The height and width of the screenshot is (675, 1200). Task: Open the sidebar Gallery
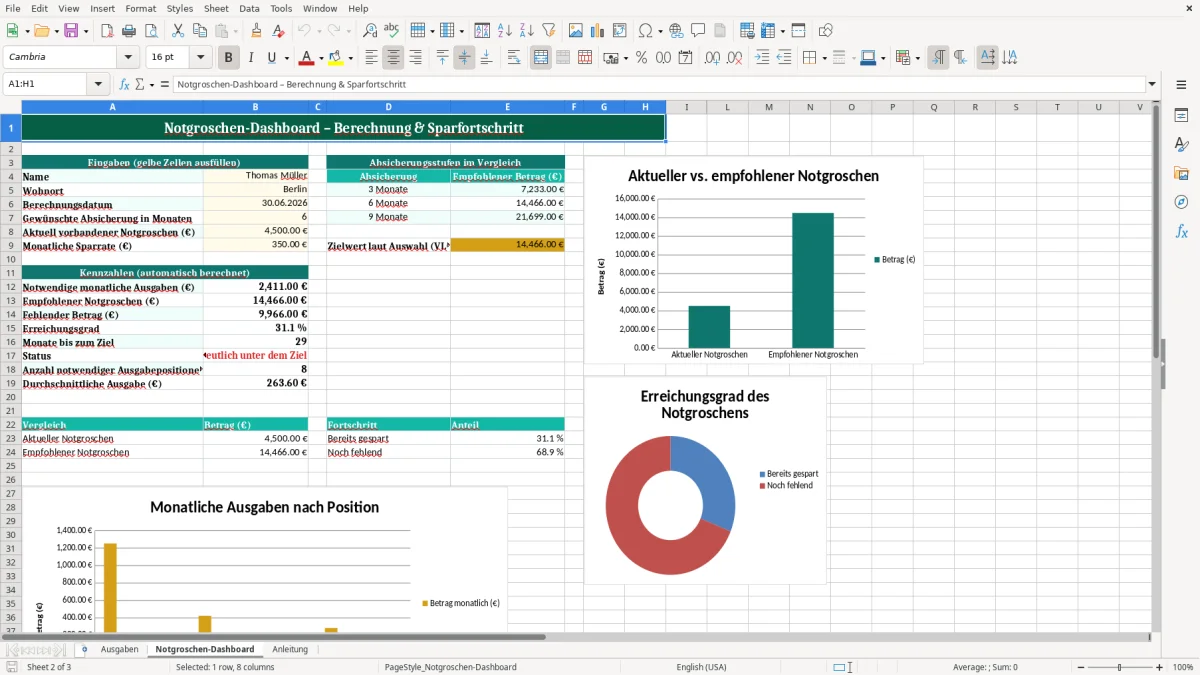[1181, 173]
